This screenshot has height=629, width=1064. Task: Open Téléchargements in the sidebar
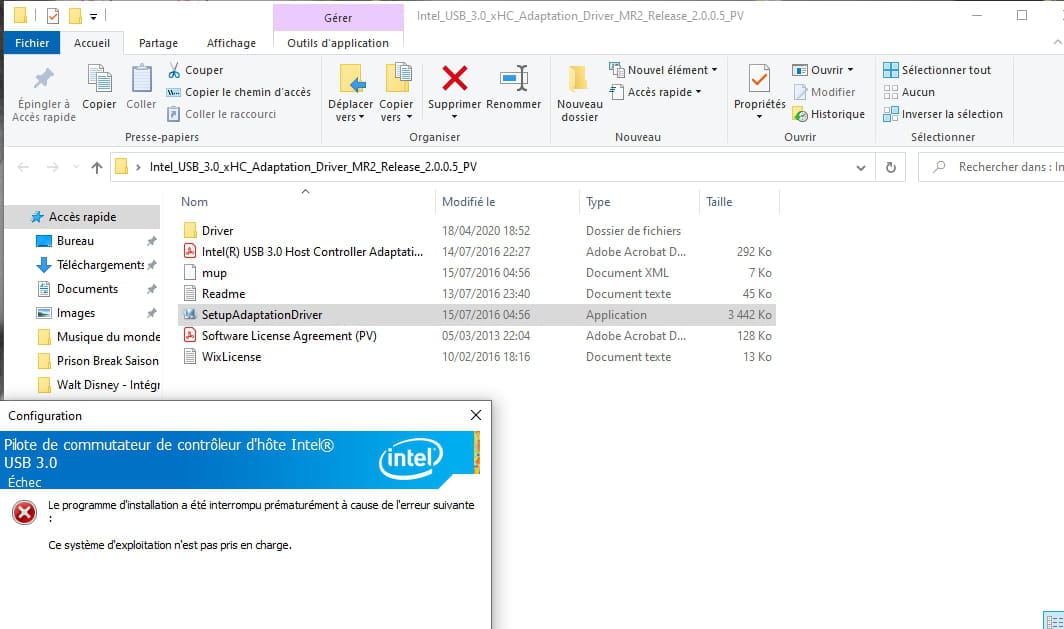coord(100,265)
